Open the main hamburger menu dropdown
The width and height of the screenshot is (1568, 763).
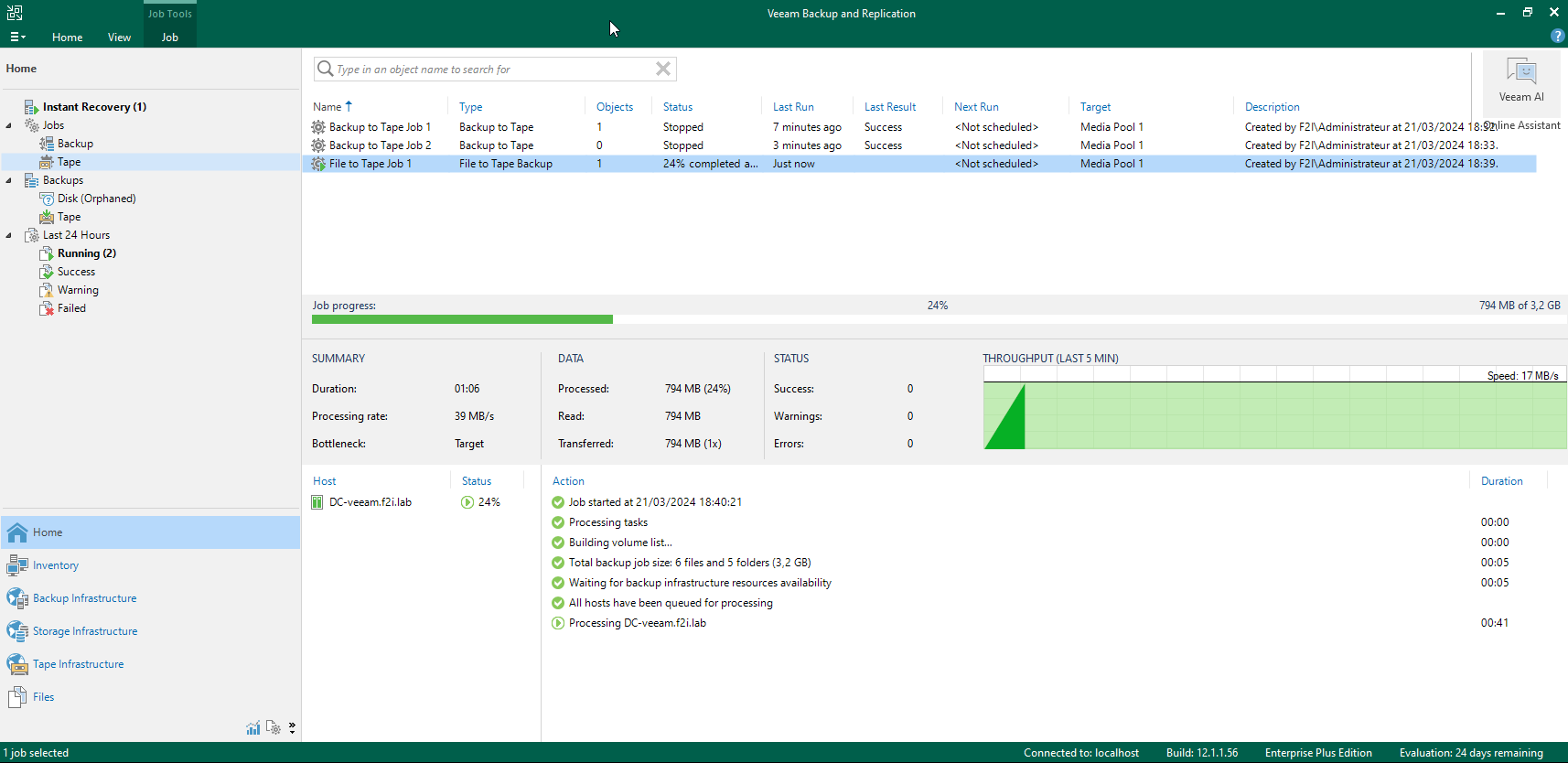(17, 38)
